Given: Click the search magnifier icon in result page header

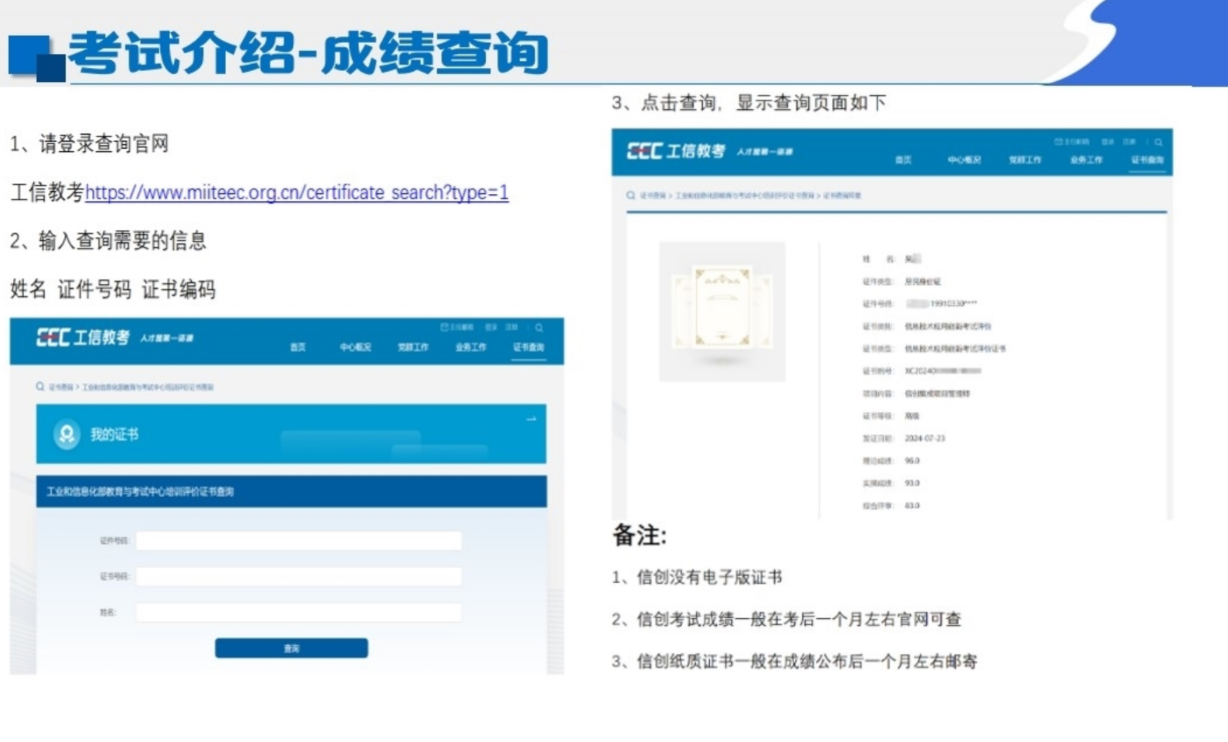Looking at the screenshot, I should (1158, 142).
